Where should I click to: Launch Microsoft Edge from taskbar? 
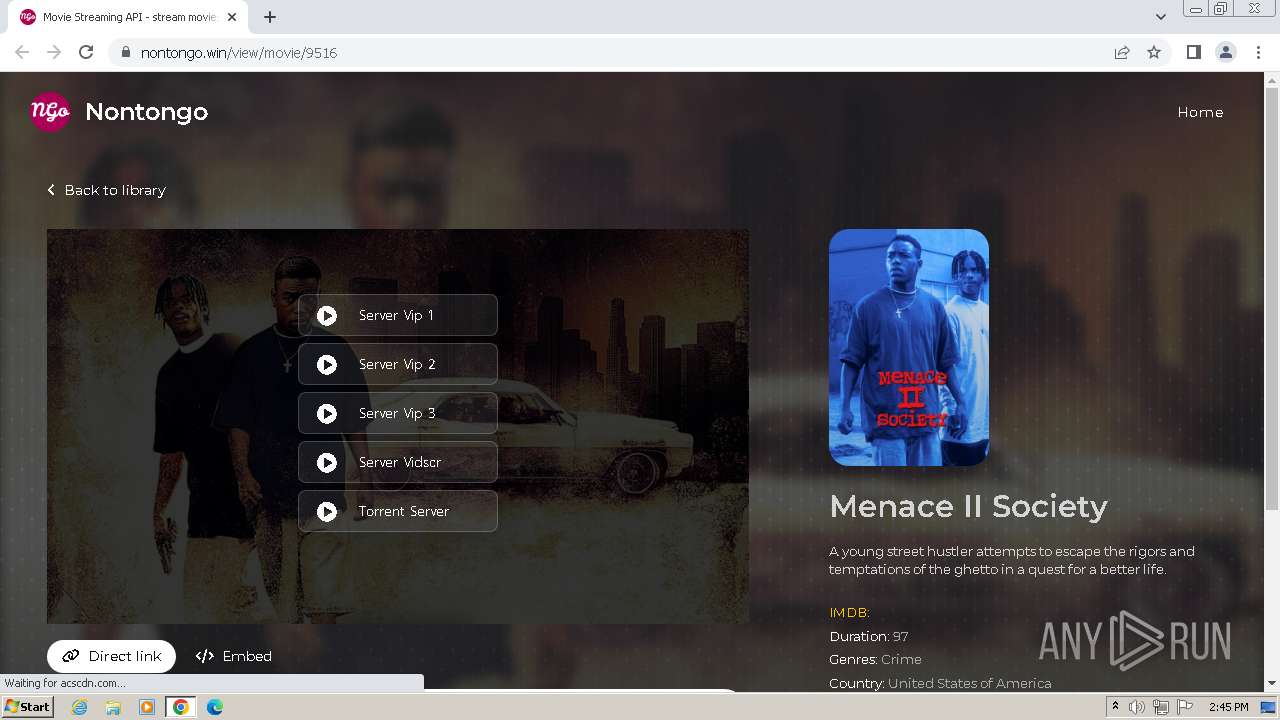(215, 707)
